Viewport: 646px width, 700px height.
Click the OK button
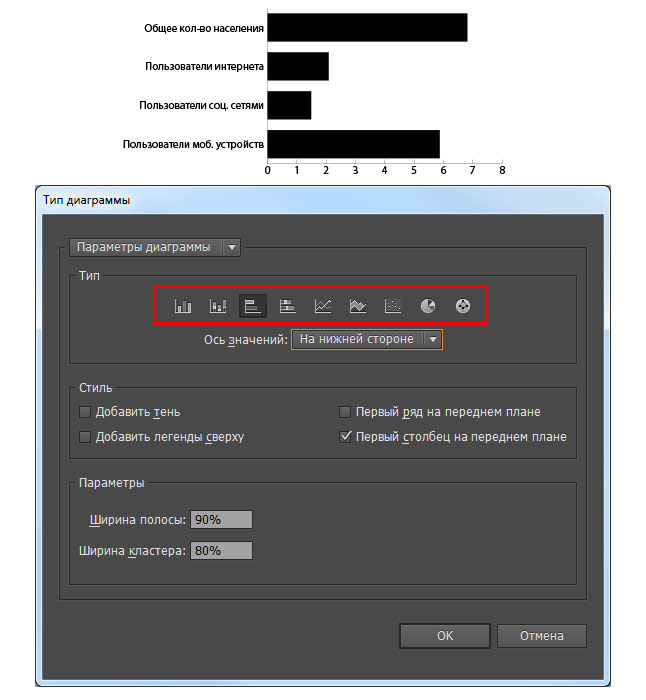coord(445,635)
